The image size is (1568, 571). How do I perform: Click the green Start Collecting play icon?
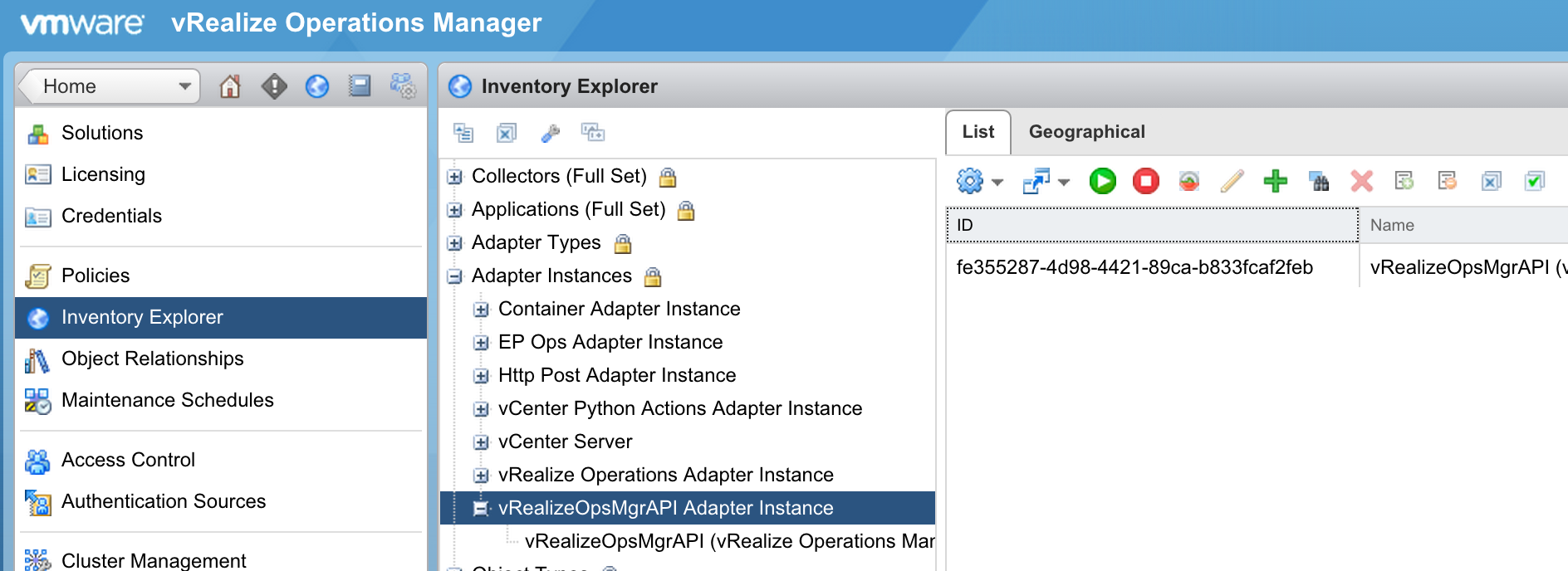(1102, 181)
